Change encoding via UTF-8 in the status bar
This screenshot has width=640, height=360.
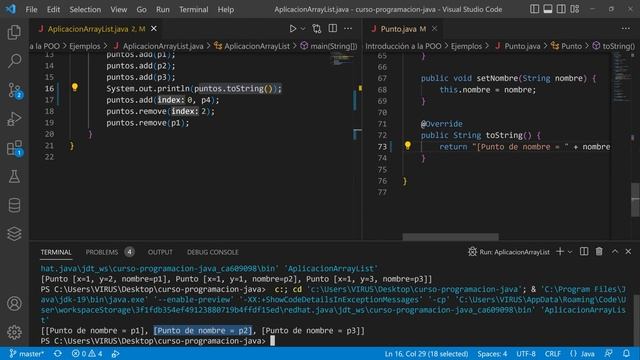pos(526,353)
